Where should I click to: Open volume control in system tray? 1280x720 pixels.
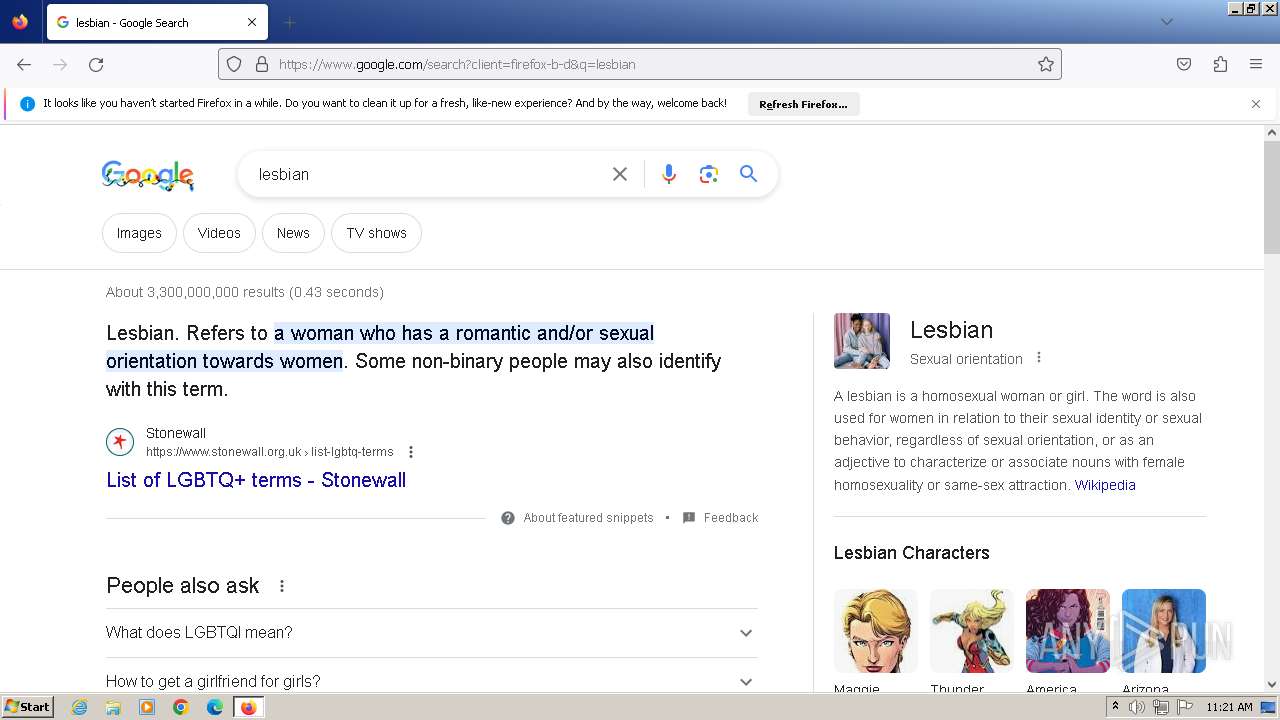(x=1137, y=707)
